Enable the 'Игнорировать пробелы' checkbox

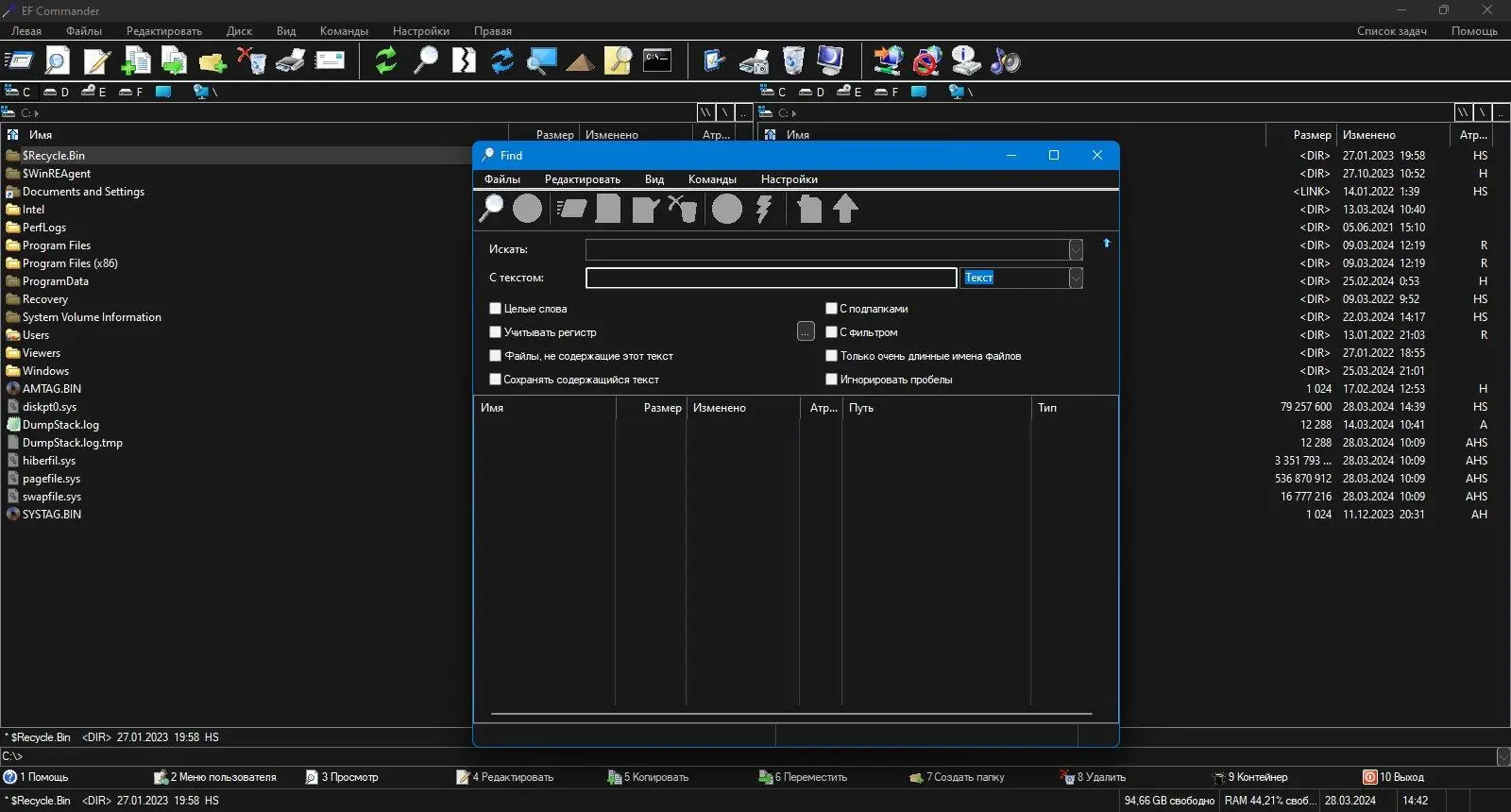point(831,380)
